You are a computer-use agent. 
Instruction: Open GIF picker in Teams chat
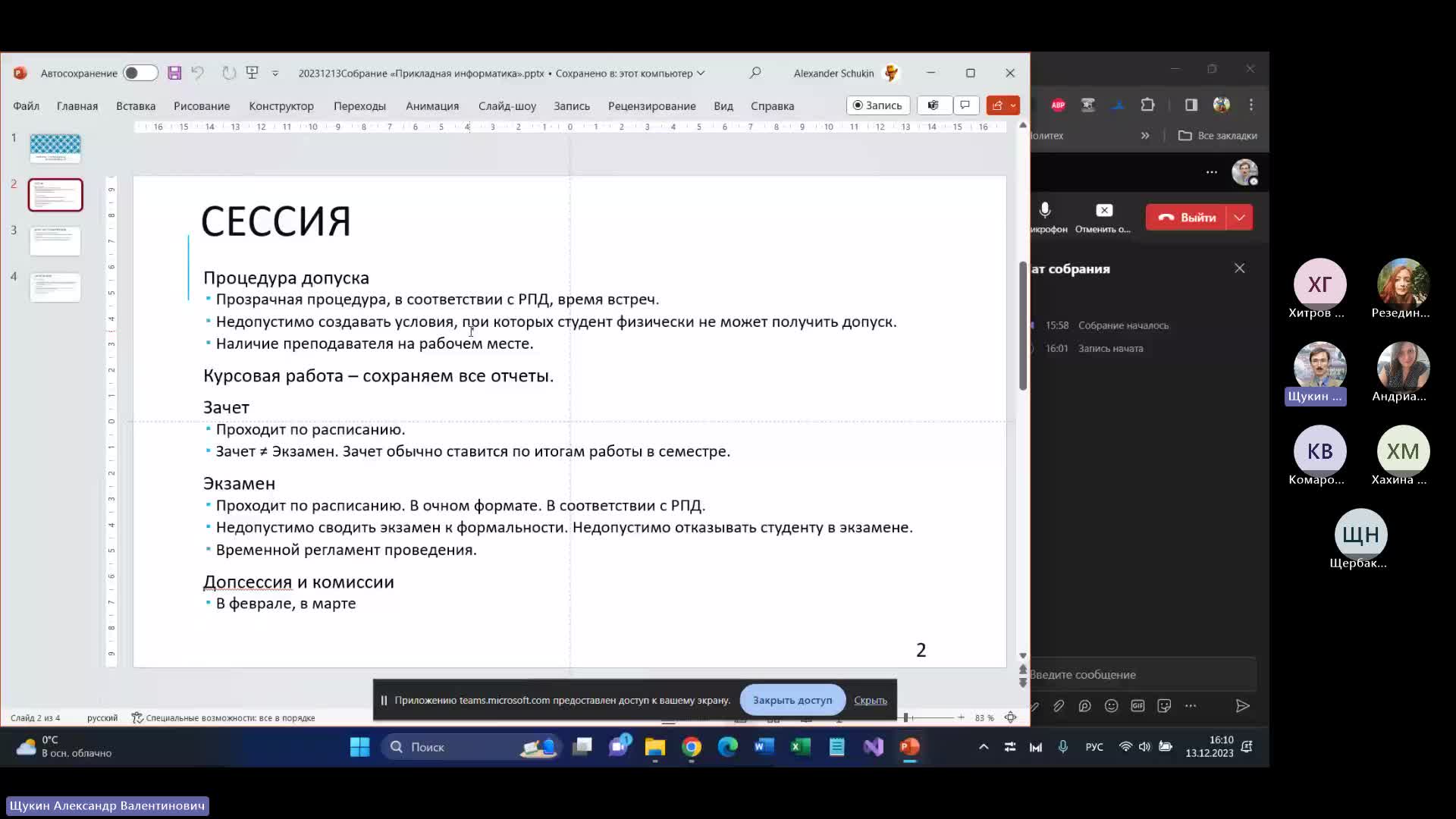coord(1137,706)
